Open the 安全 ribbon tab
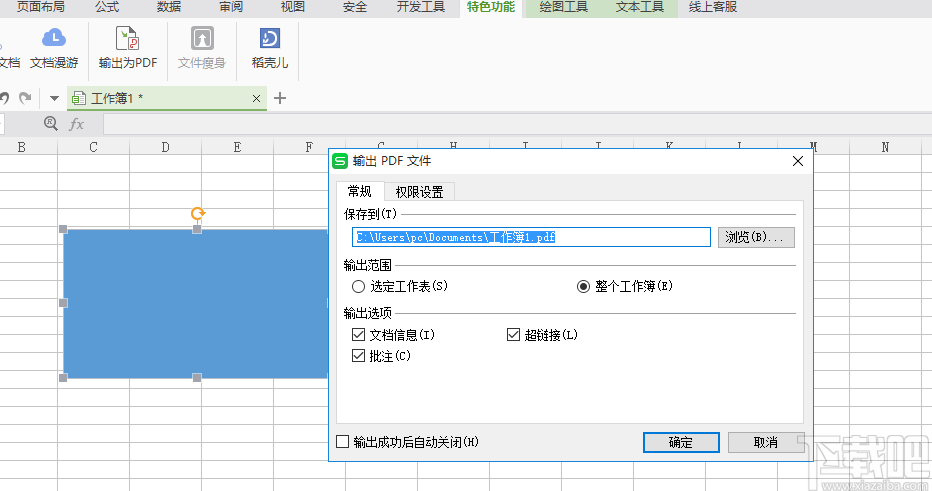 pos(355,7)
